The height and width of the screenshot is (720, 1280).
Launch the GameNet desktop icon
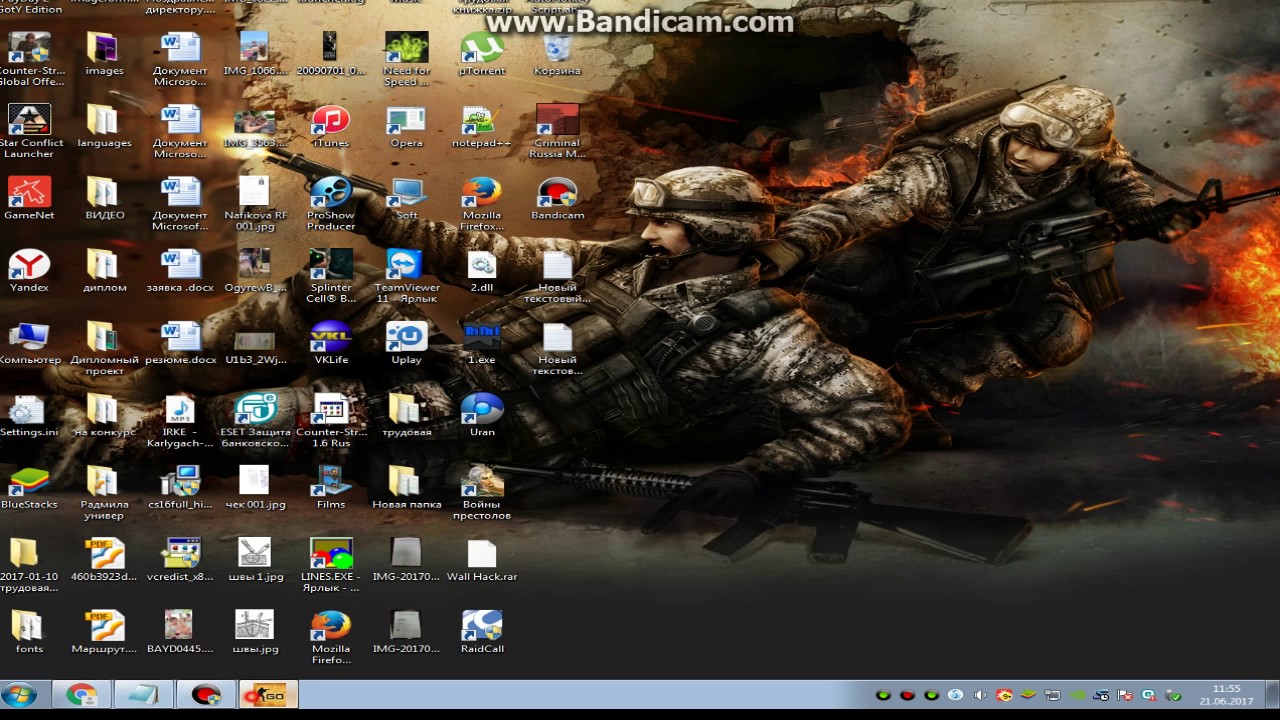(x=29, y=198)
